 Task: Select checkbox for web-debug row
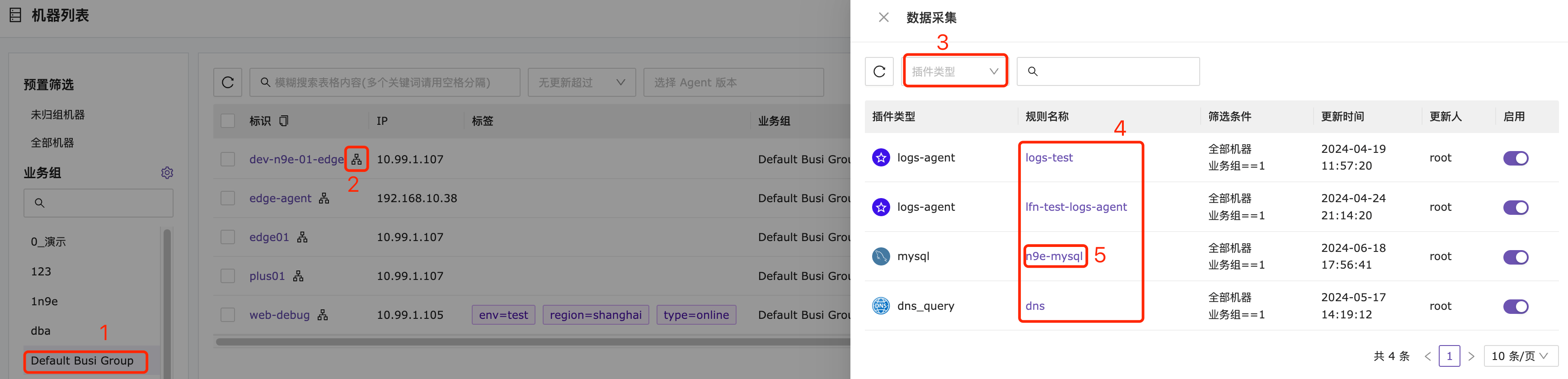coord(228,315)
